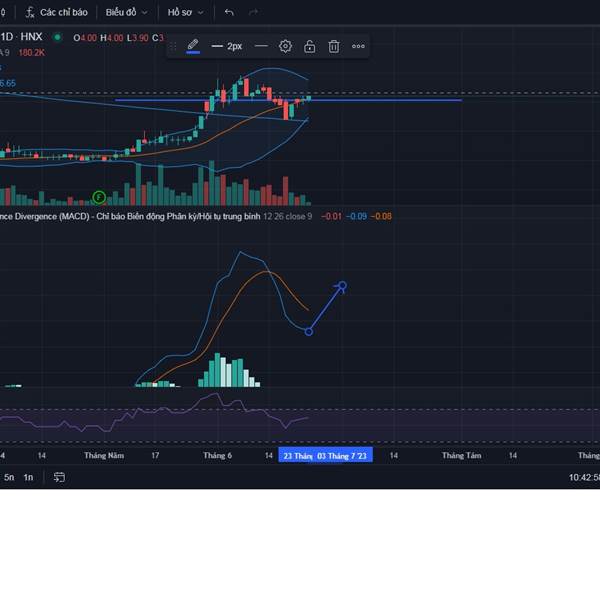Viewport: 600px width, 600px height.
Task: Open the Hồ sơ dropdown
Action: coord(185,13)
